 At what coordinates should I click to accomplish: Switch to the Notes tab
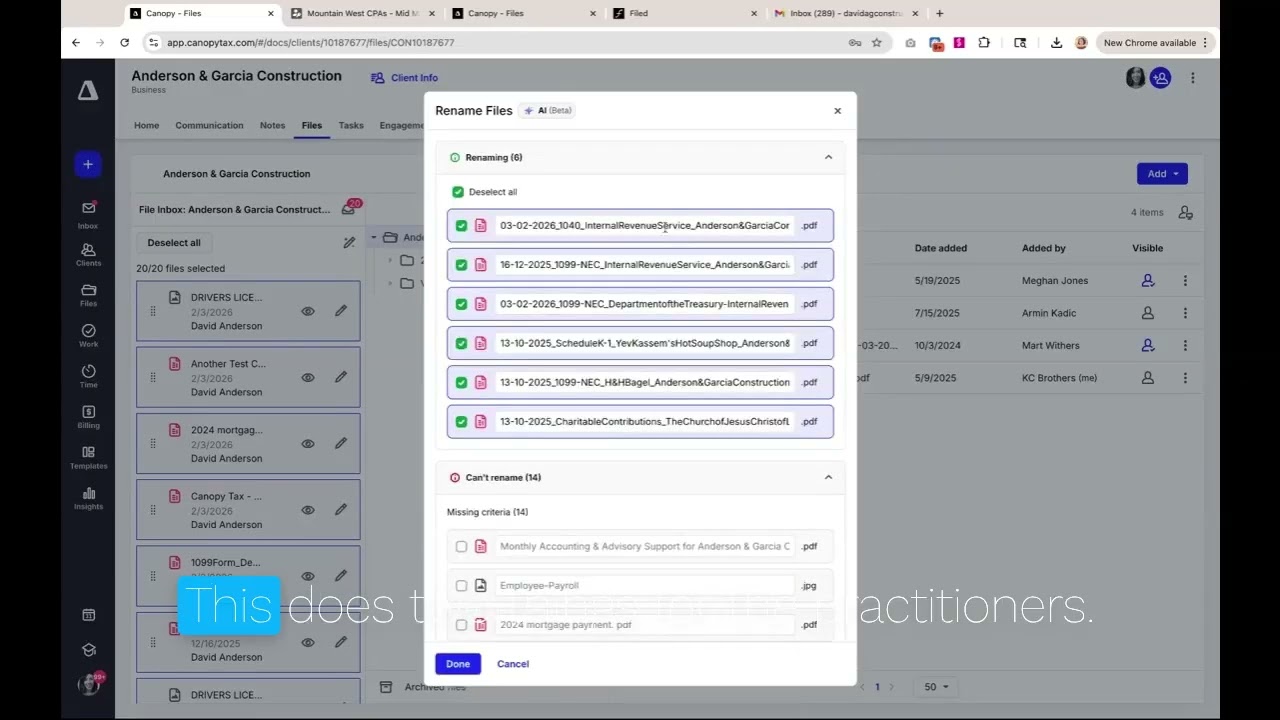click(272, 125)
